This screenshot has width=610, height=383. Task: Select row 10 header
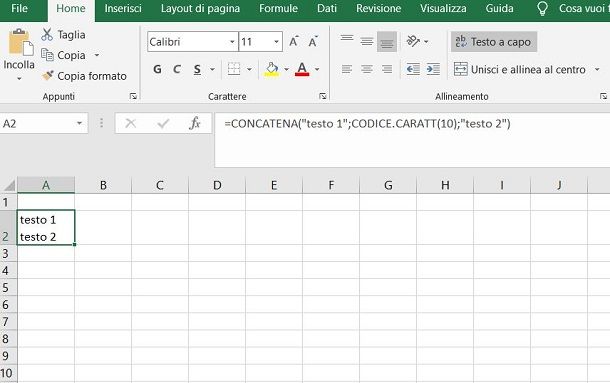[x=8, y=373]
